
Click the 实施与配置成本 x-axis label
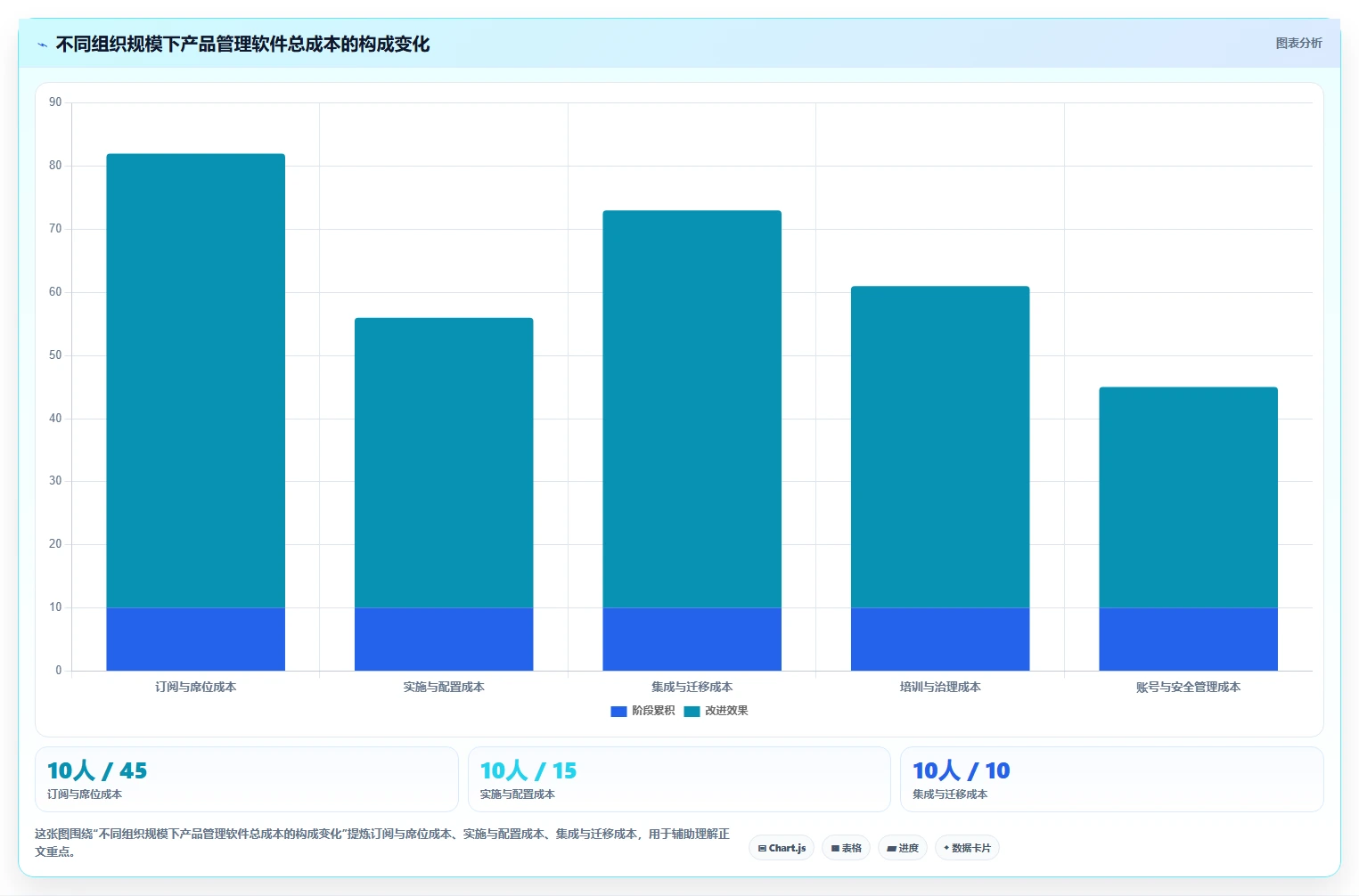[444, 687]
